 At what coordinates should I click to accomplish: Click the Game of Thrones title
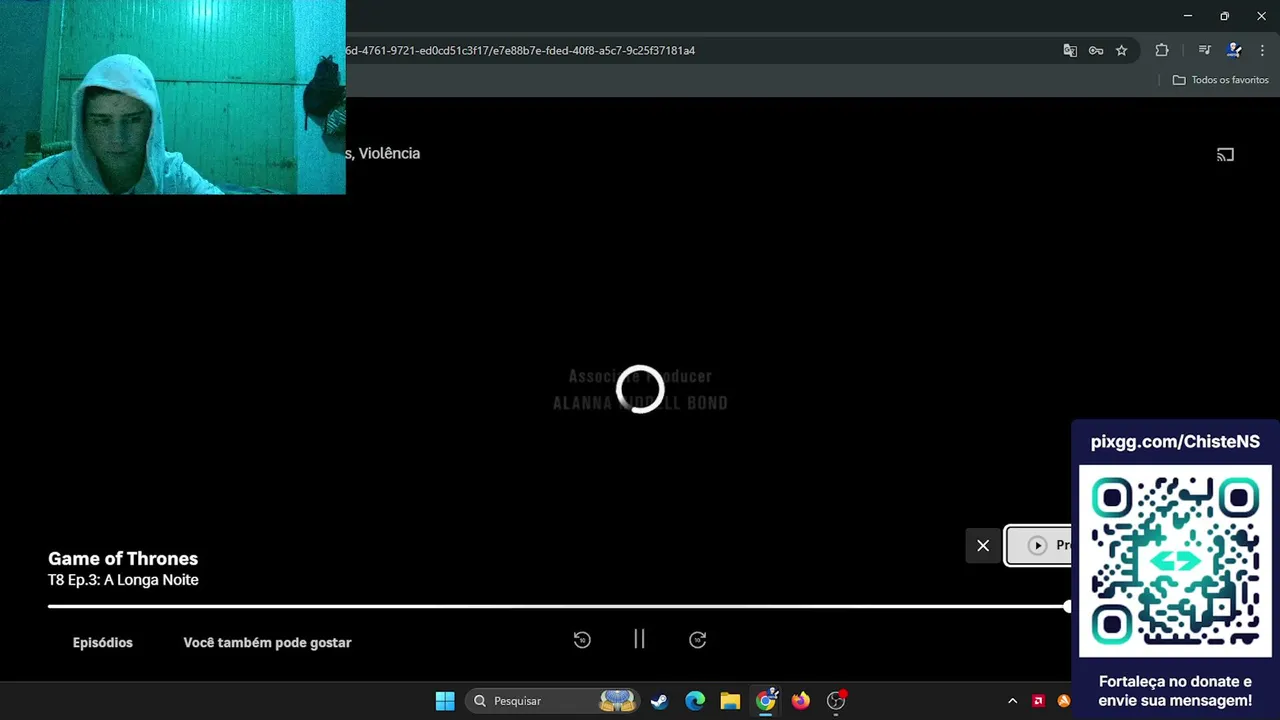(x=123, y=559)
